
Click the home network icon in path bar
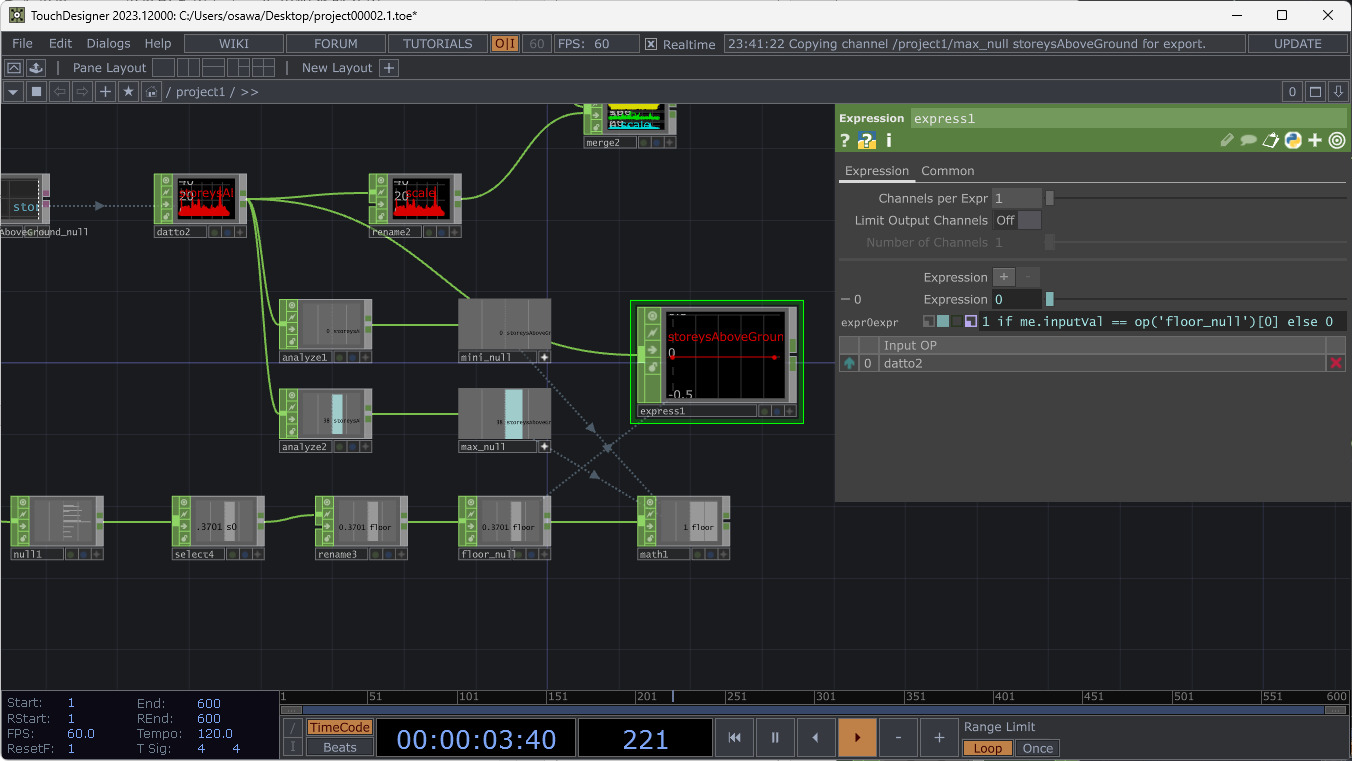point(151,92)
